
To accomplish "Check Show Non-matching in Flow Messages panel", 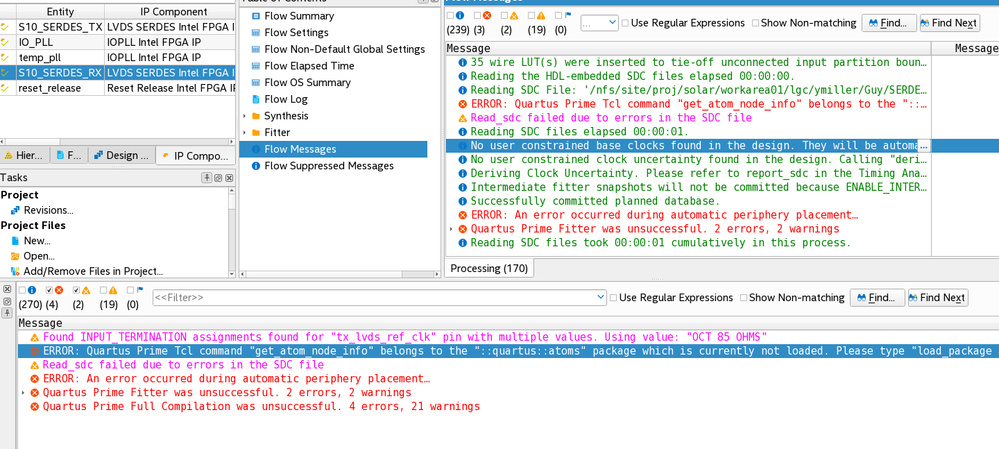I will coord(755,23).
